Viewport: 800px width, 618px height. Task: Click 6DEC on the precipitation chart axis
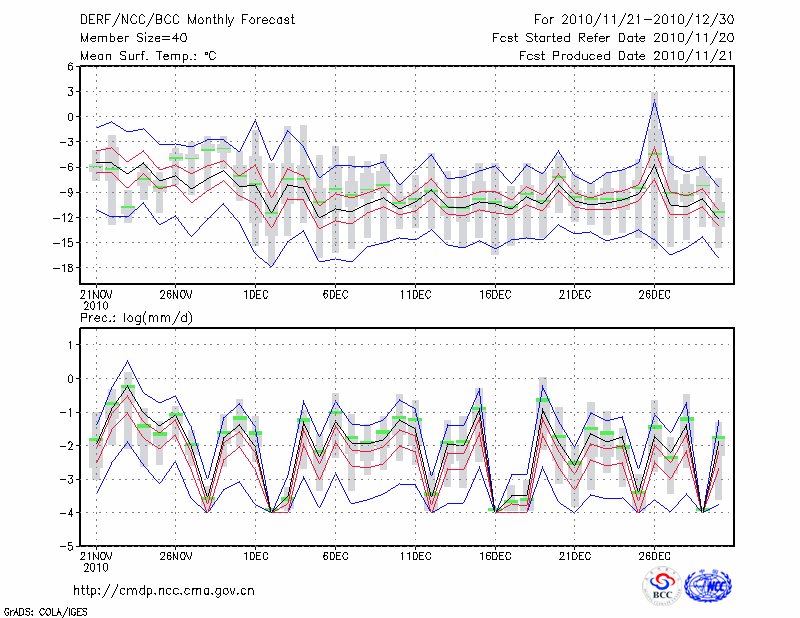[335, 556]
